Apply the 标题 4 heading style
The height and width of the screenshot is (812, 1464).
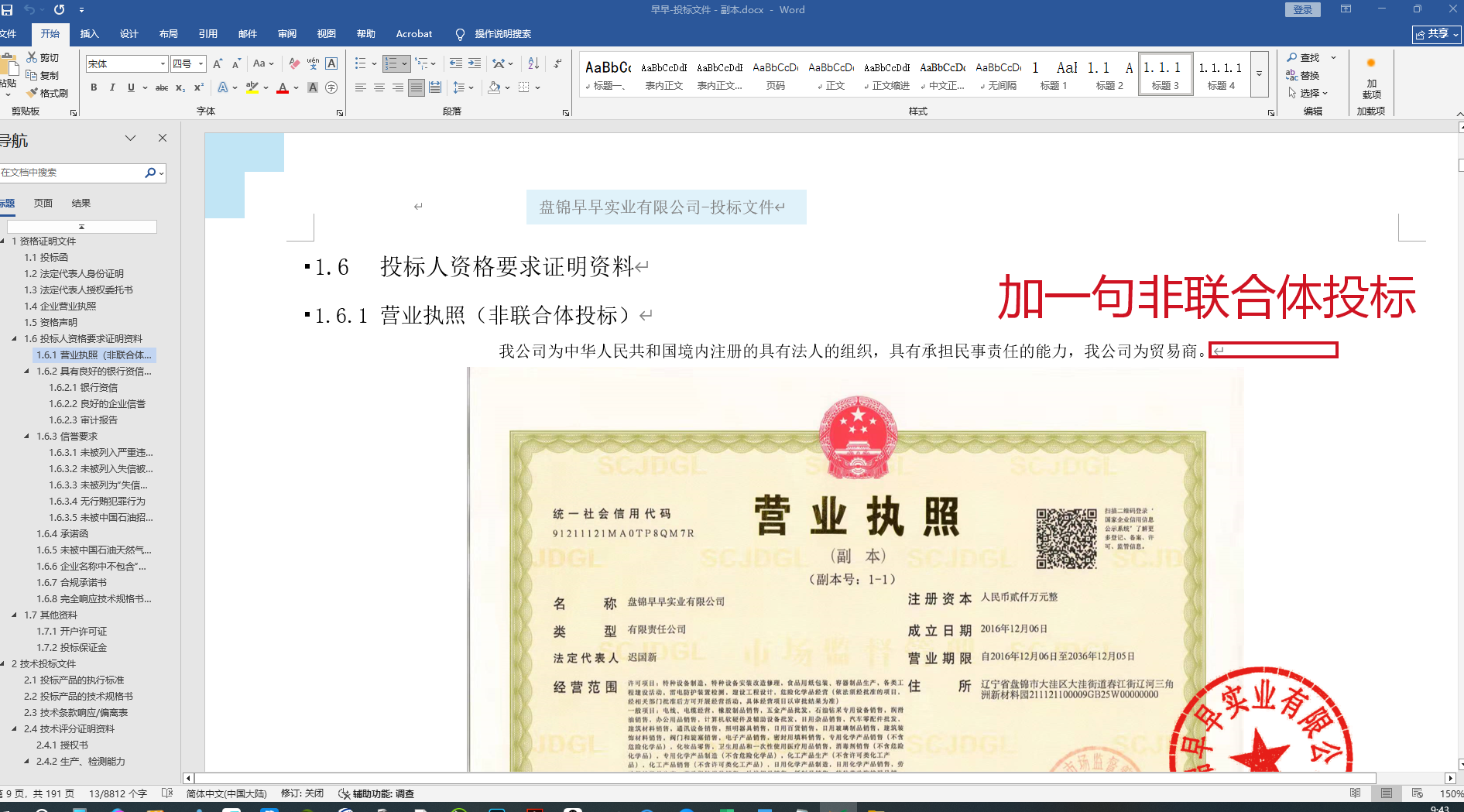pyautogui.click(x=1221, y=74)
